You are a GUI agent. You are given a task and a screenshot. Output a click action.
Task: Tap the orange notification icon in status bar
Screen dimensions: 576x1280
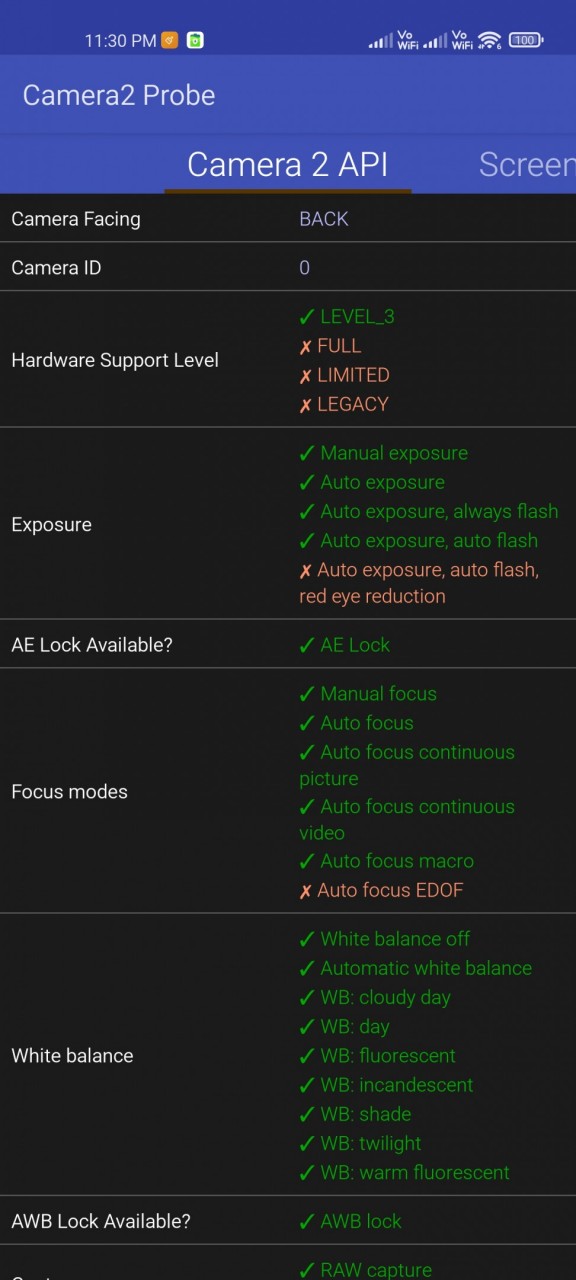170,40
